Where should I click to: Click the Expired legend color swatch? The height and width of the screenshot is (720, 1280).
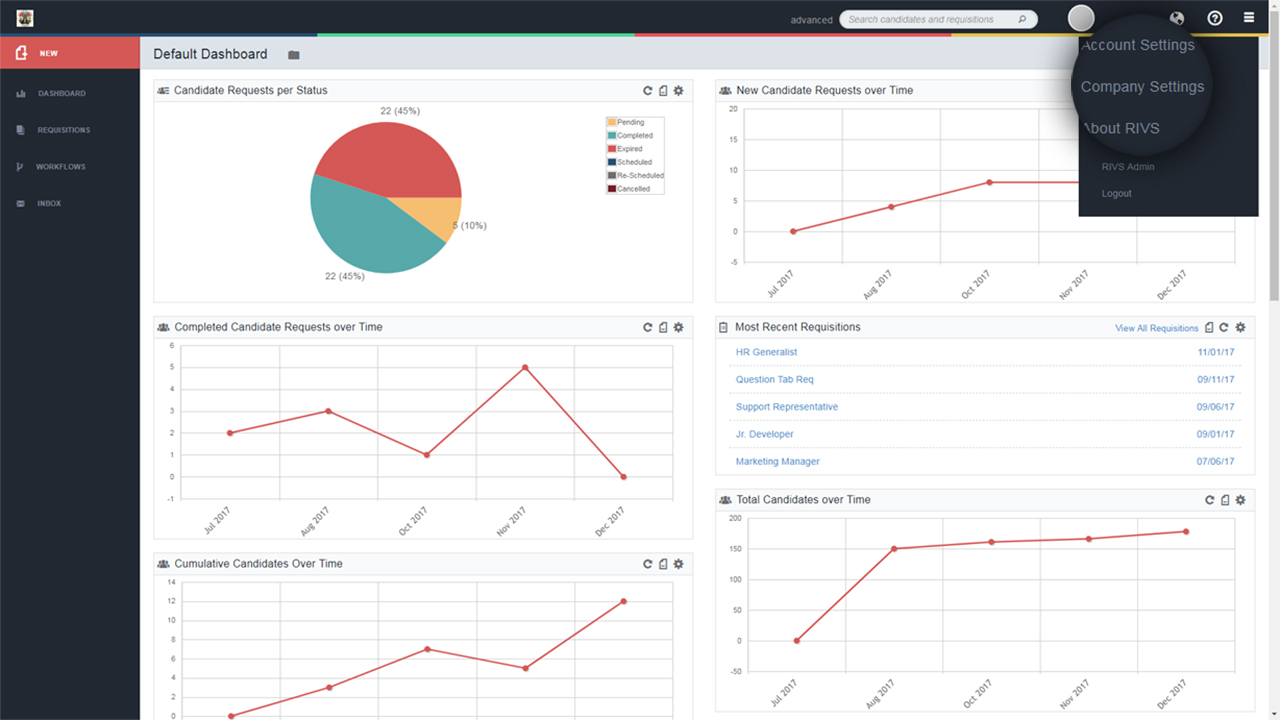pyautogui.click(x=612, y=149)
